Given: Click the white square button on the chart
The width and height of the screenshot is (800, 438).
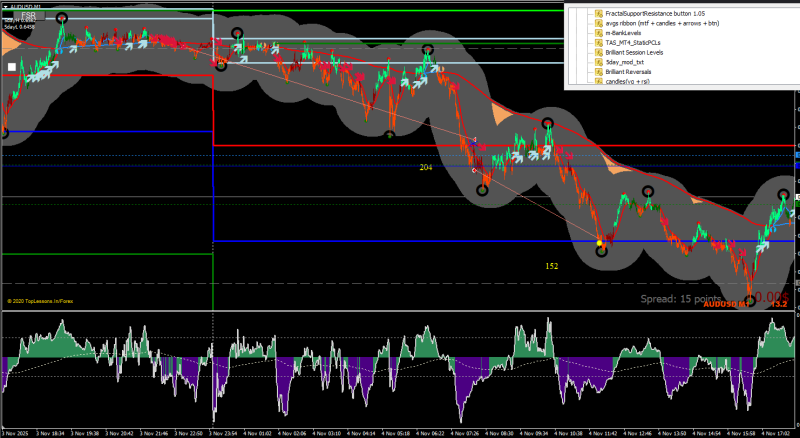Looking at the screenshot, I should [12, 66].
